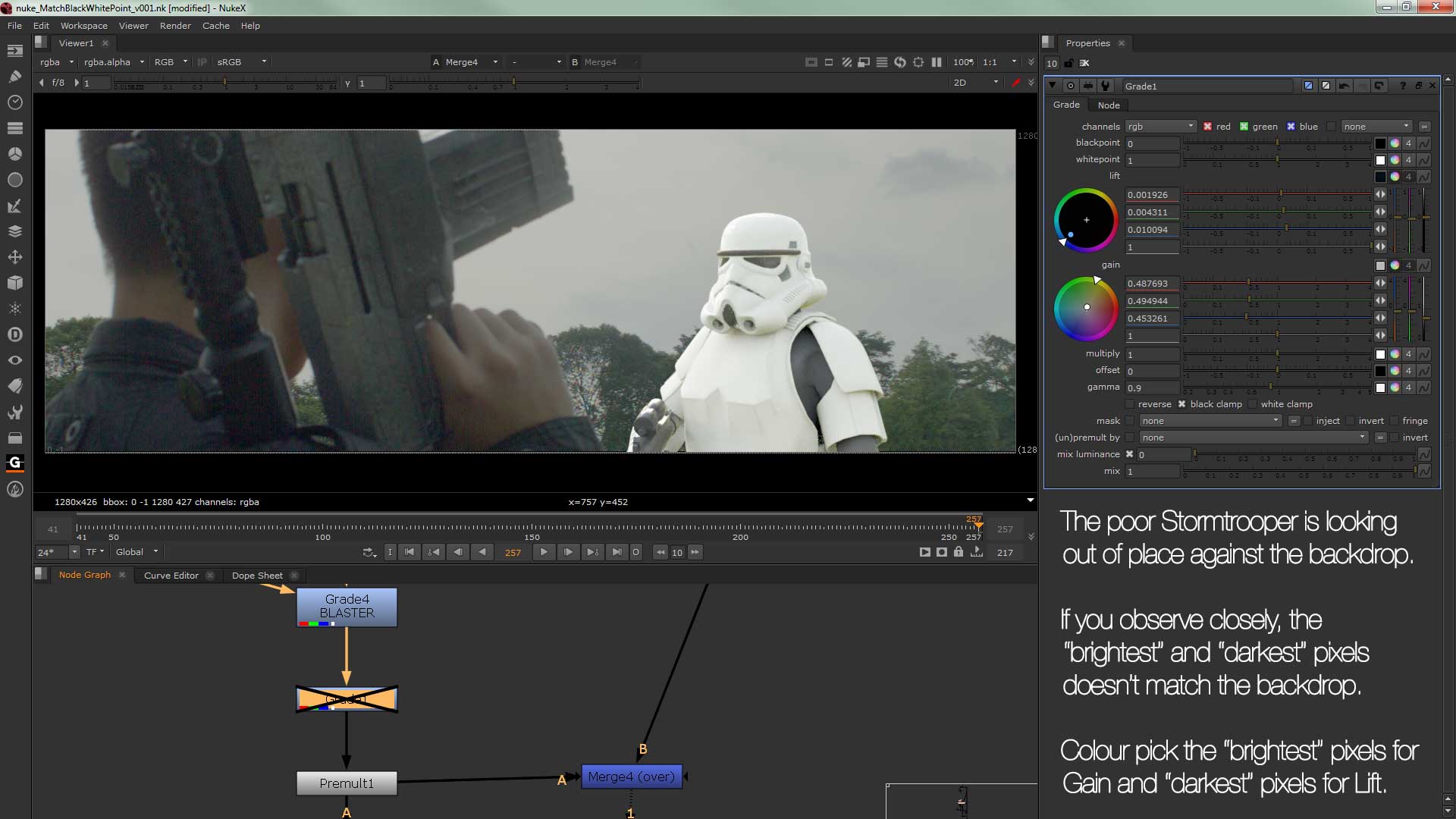Enable the white clamp checkbox
This screenshot has width=1456, height=819.
point(1253,404)
